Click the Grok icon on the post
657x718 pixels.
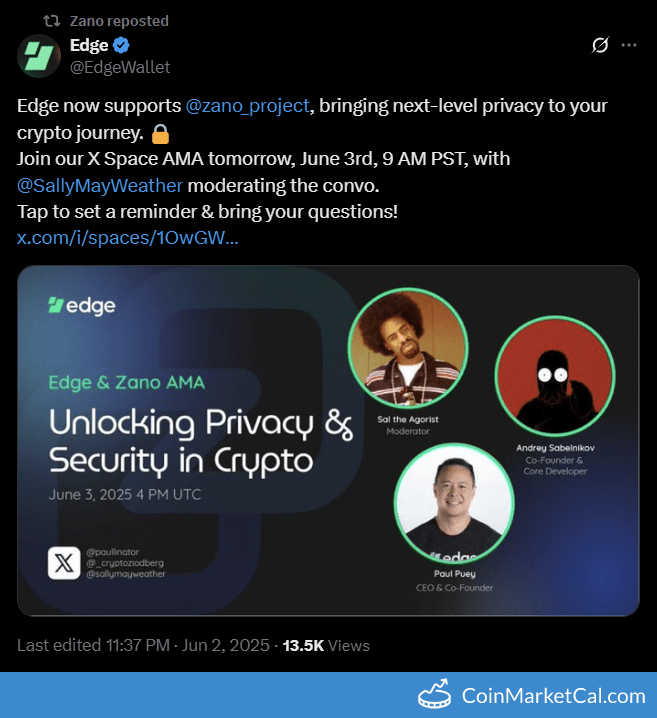click(x=600, y=46)
